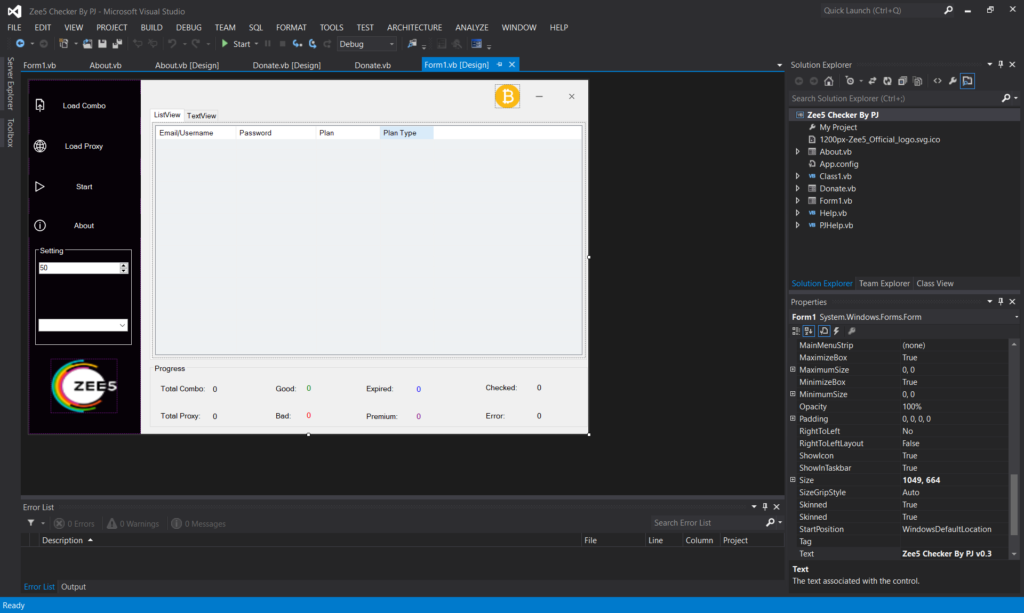
Task: Click the About info circle icon
Action: click(40, 225)
